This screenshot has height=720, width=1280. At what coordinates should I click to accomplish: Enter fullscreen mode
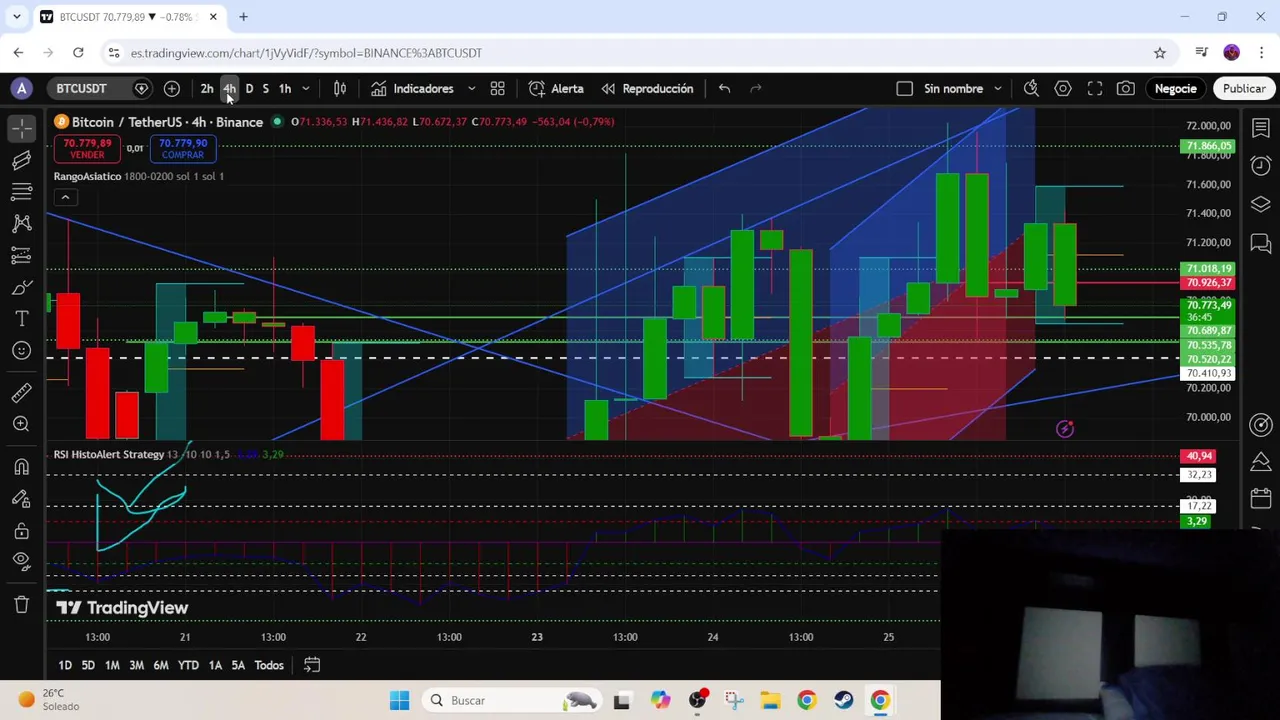click(1095, 89)
